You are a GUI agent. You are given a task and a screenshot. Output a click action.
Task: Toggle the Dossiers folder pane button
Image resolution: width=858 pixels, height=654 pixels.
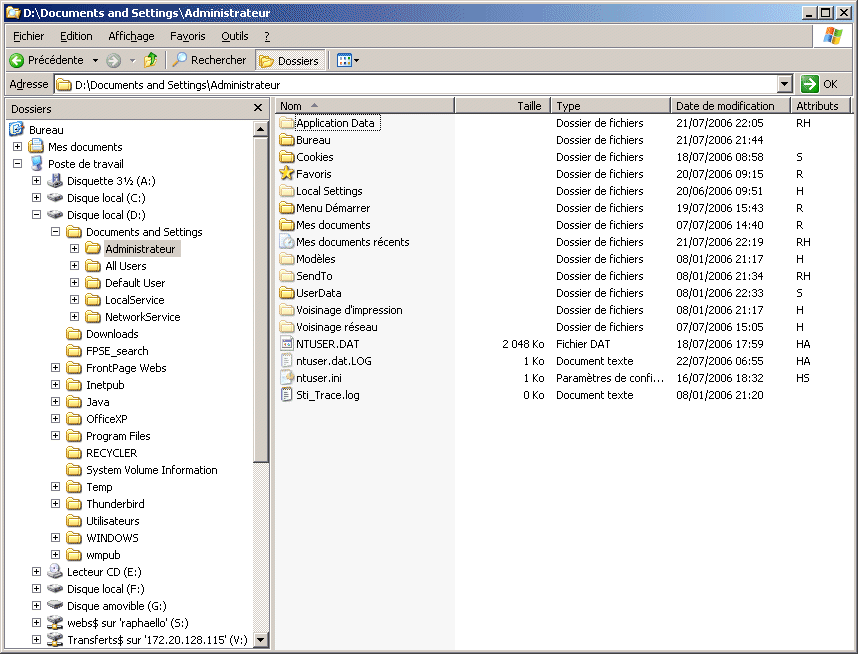point(289,61)
